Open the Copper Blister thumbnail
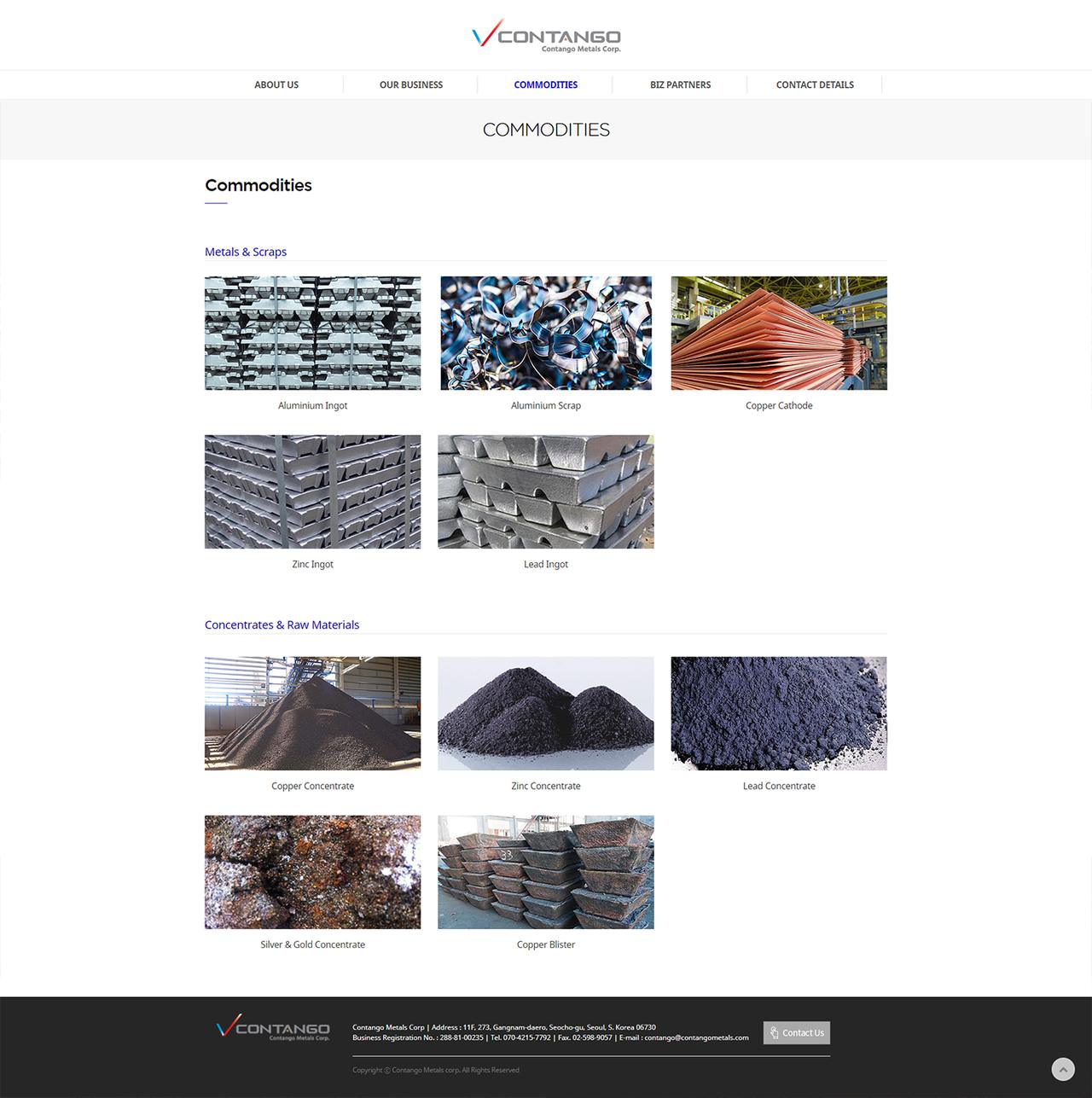Viewport: 1092px width, 1098px height. pos(546,872)
